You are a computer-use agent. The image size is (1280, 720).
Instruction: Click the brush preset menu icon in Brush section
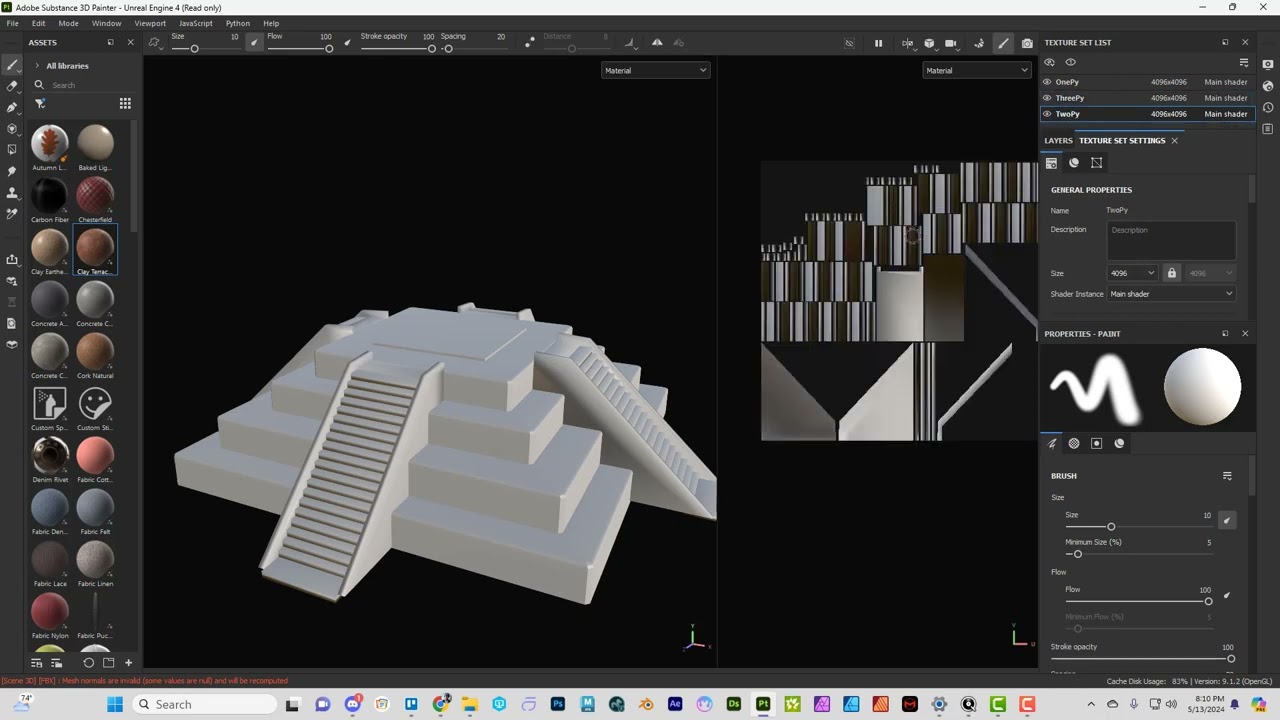click(x=1227, y=476)
